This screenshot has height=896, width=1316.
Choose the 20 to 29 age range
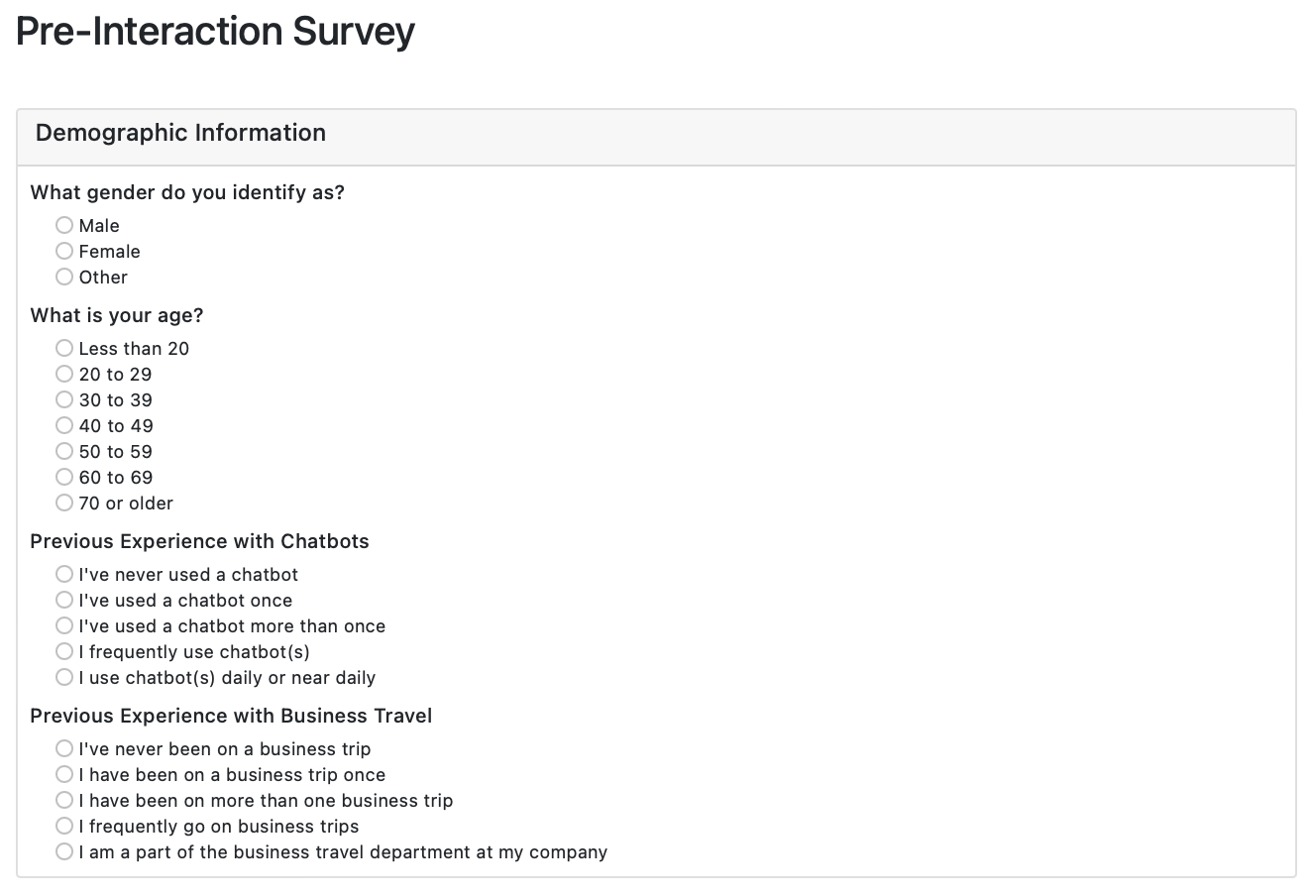pos(64,374)
